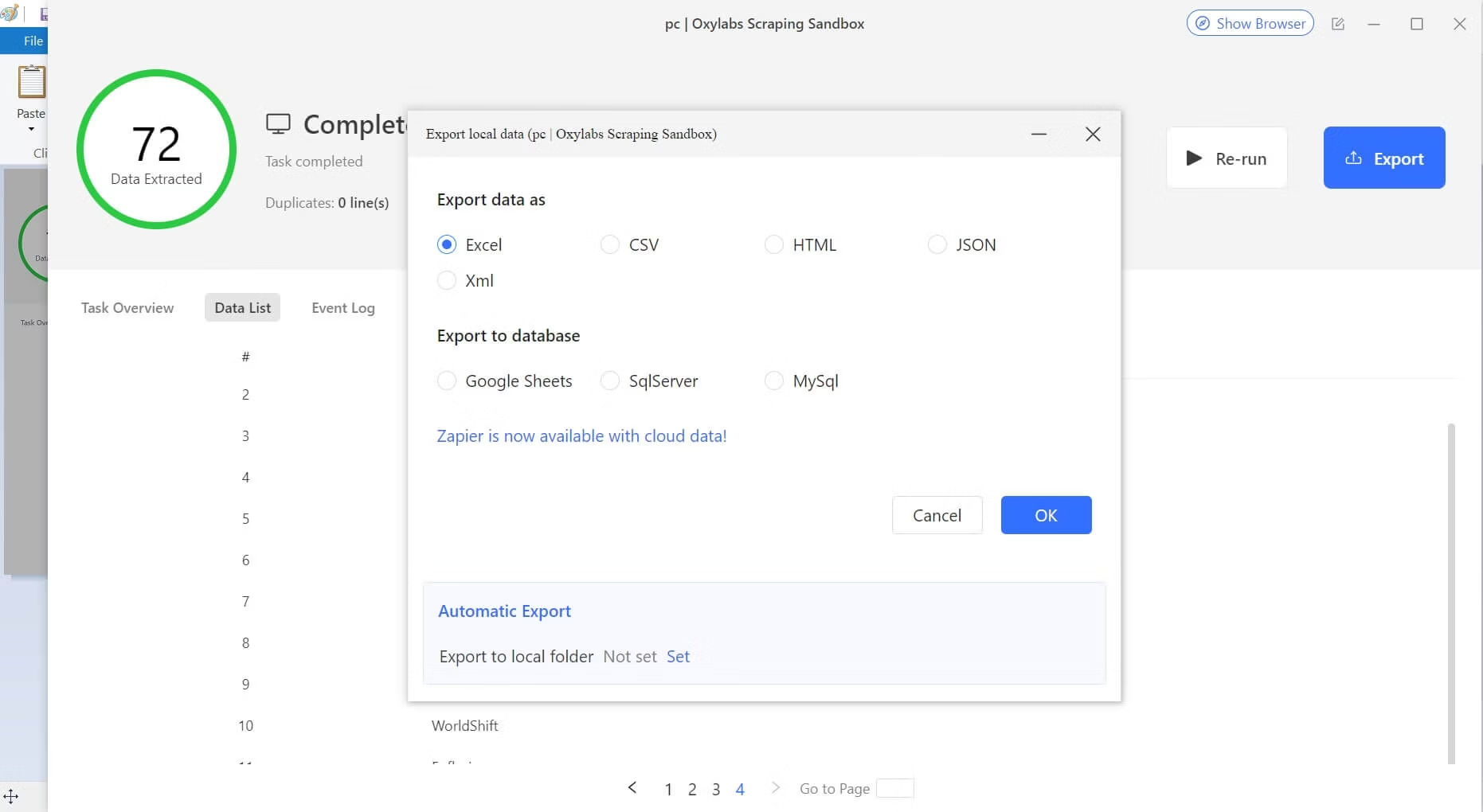Image resolution: width=1483 pixels, height=812 pixels.
Task: Open the Zapier cloud data link
Action: [581, 436]
